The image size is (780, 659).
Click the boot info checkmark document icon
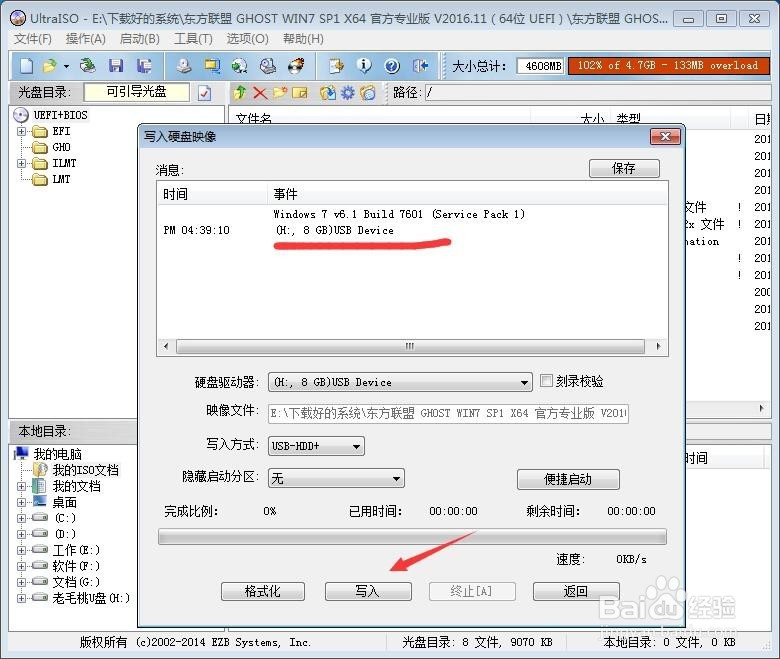coord(204,93)
